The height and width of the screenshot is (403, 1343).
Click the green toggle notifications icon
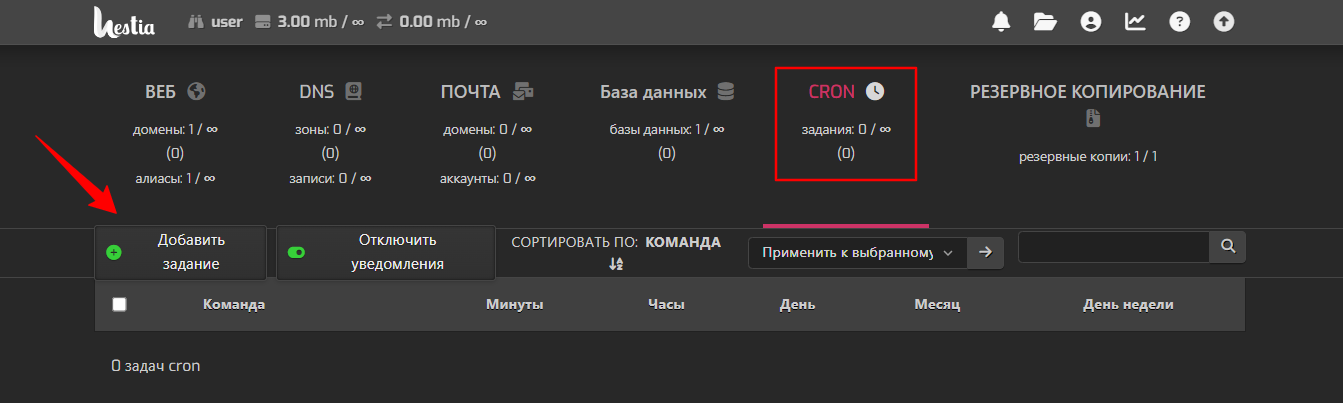pyautogui.click(x=296, y=252)
